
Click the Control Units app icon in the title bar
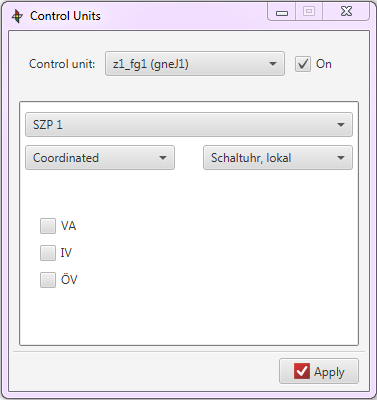17,16
